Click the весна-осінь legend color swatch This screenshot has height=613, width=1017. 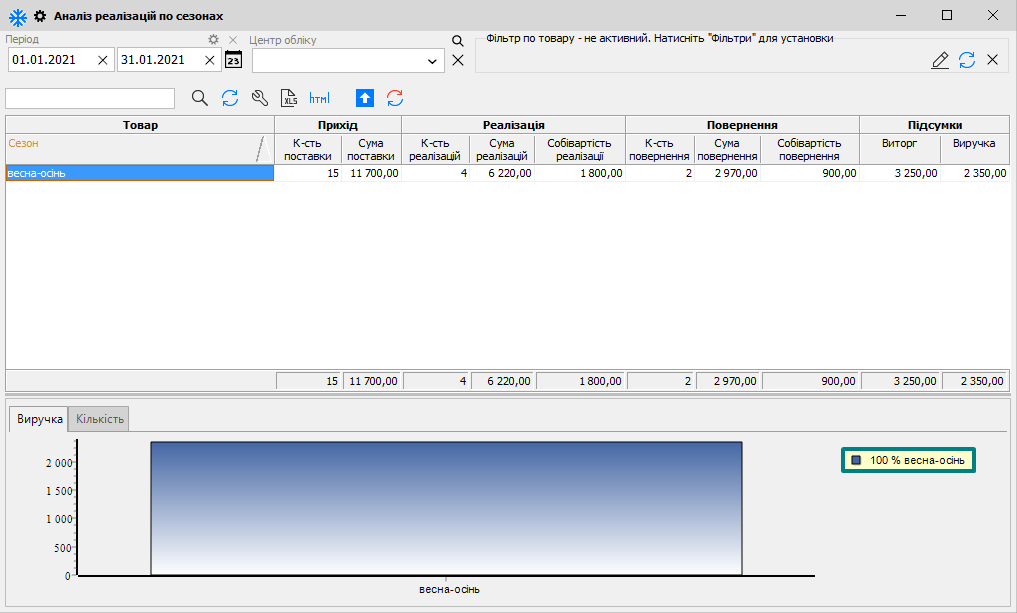click(x=856, y=460)
